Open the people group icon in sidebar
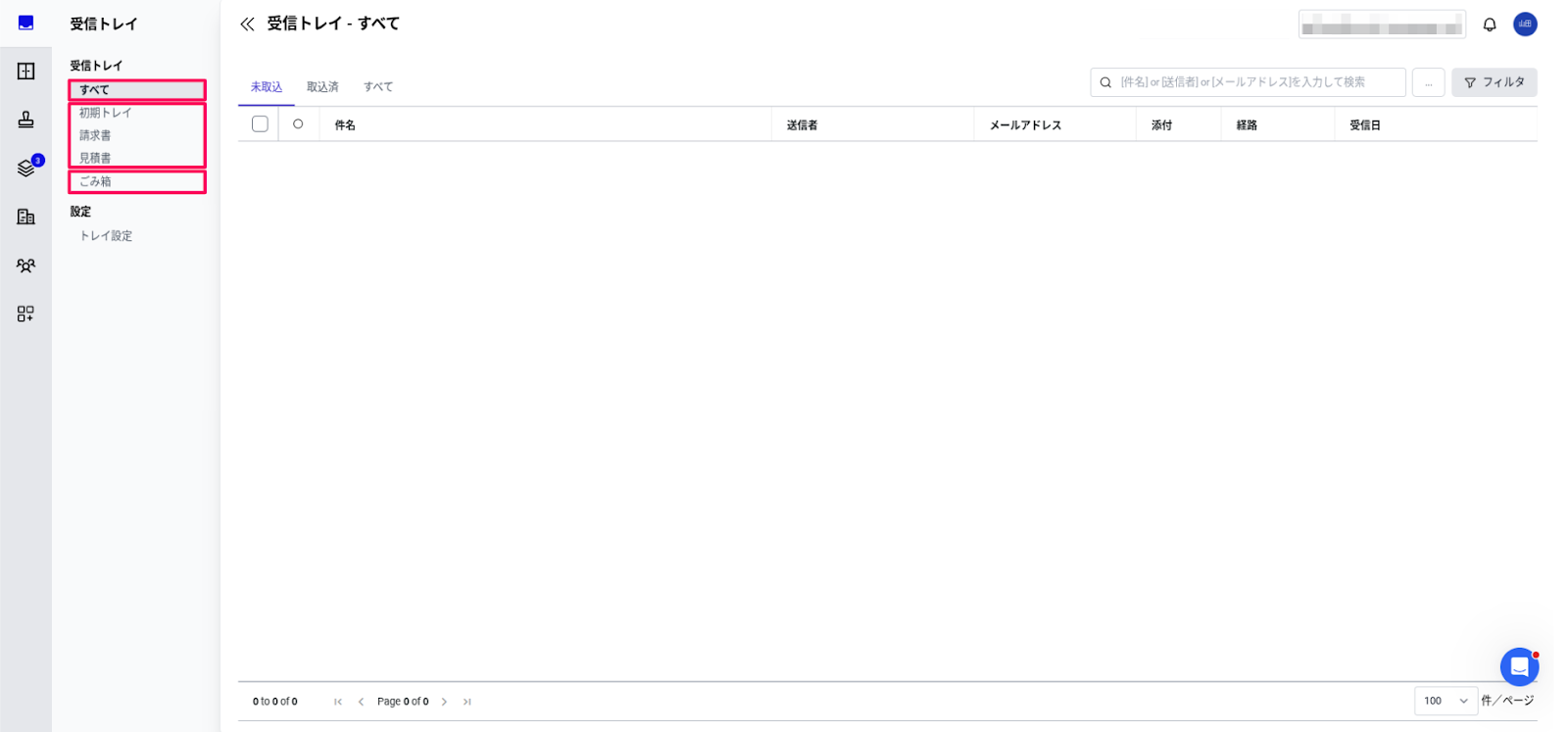 [x=25, y=266]
